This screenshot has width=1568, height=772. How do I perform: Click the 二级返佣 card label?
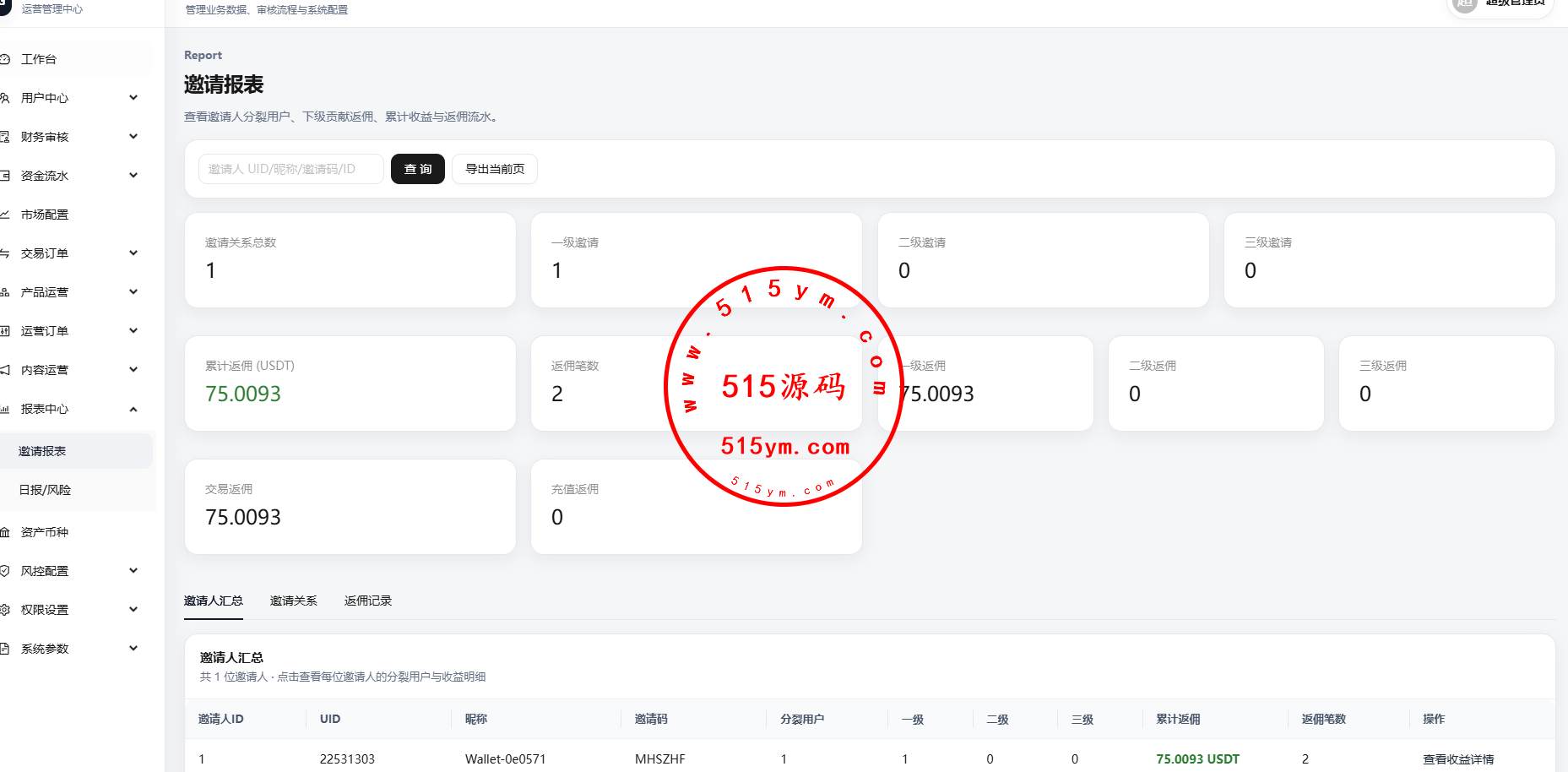click(x=1153, y=366)
